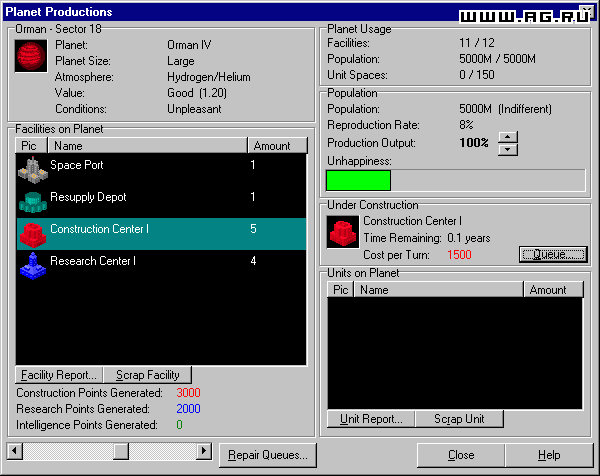Click the Large planet size value
Viewport: 600px width, 476px height.
click(x=181, y=61)
